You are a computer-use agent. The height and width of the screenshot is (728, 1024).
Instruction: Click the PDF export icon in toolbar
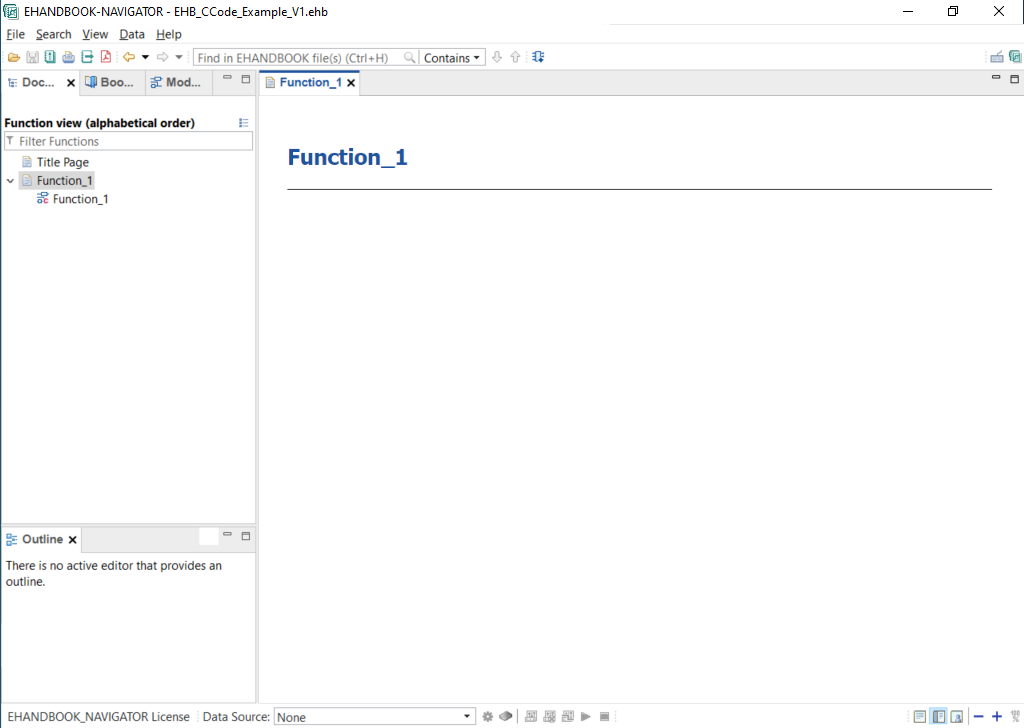point(105,58)
